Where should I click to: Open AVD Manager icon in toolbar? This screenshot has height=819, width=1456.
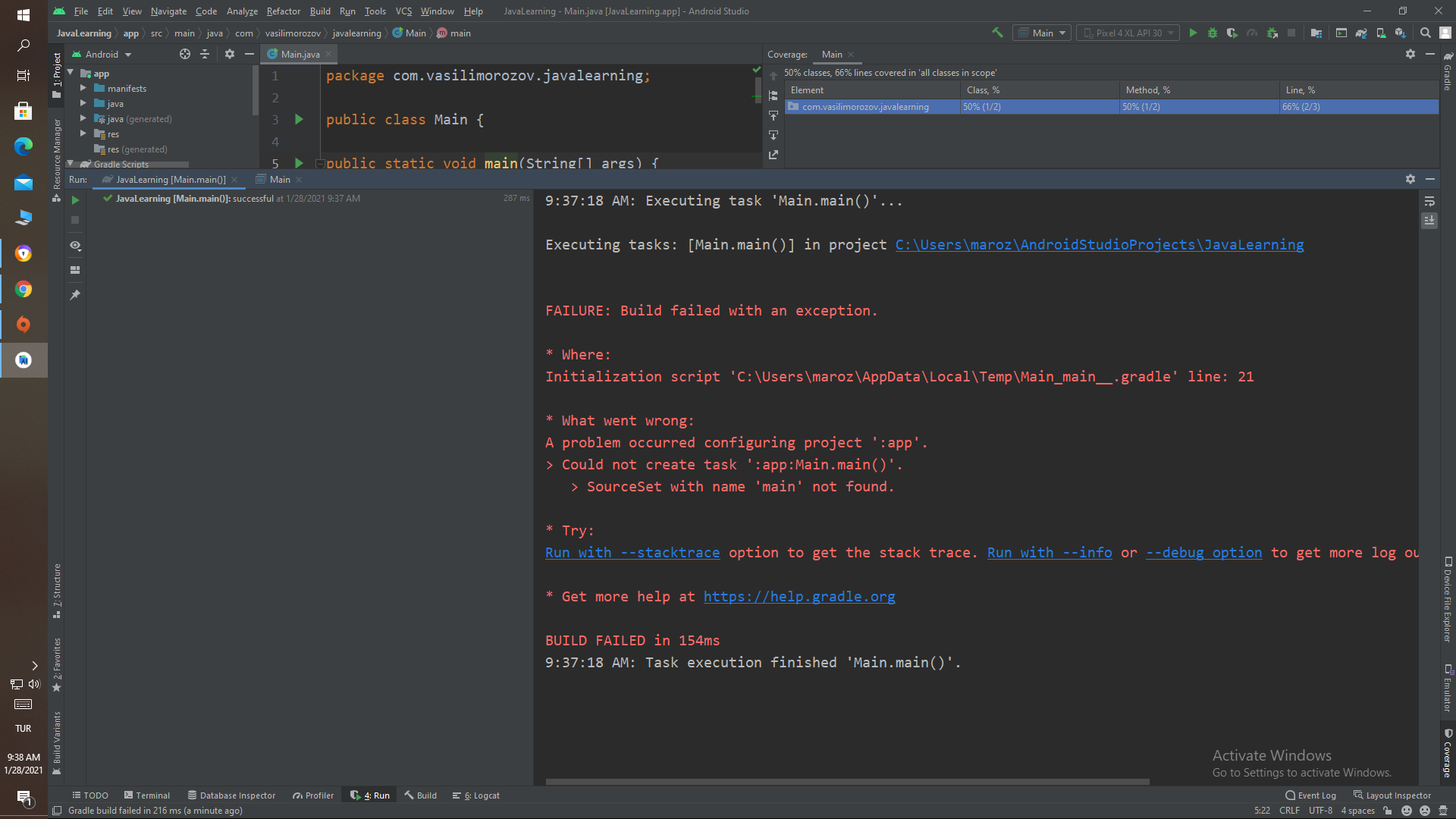[1381, 33]
